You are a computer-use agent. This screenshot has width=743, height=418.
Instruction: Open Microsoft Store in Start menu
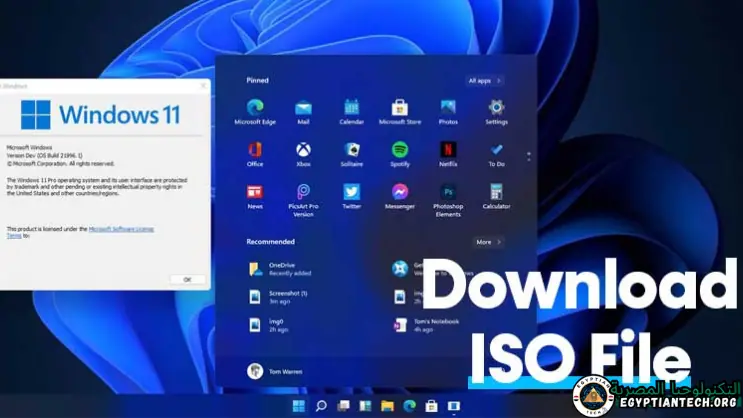(399, 112)
